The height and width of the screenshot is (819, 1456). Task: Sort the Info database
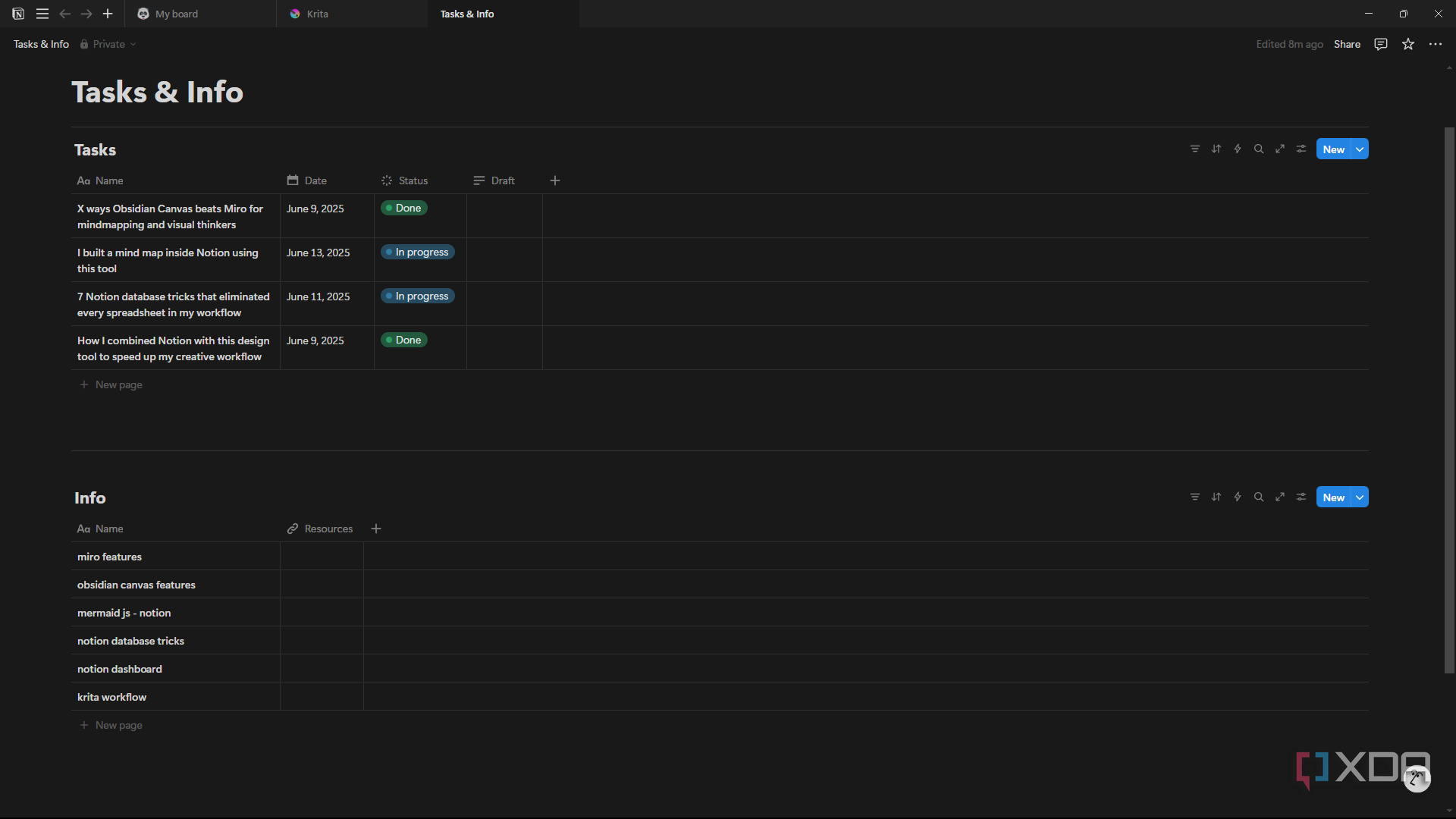(x=1216, y=497)
